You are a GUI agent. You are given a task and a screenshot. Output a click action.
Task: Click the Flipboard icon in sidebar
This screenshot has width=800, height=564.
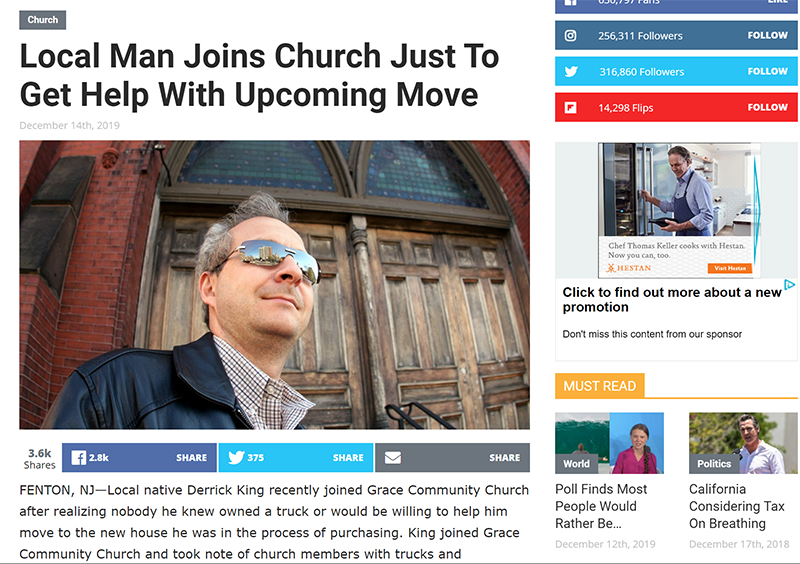[570, 108]
